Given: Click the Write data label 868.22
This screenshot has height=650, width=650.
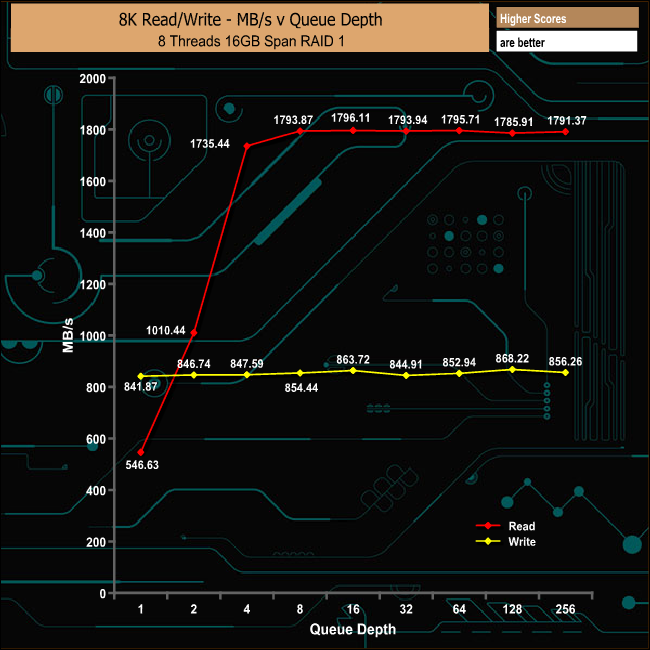Looking at the screenshot, I should pos(512,358).
